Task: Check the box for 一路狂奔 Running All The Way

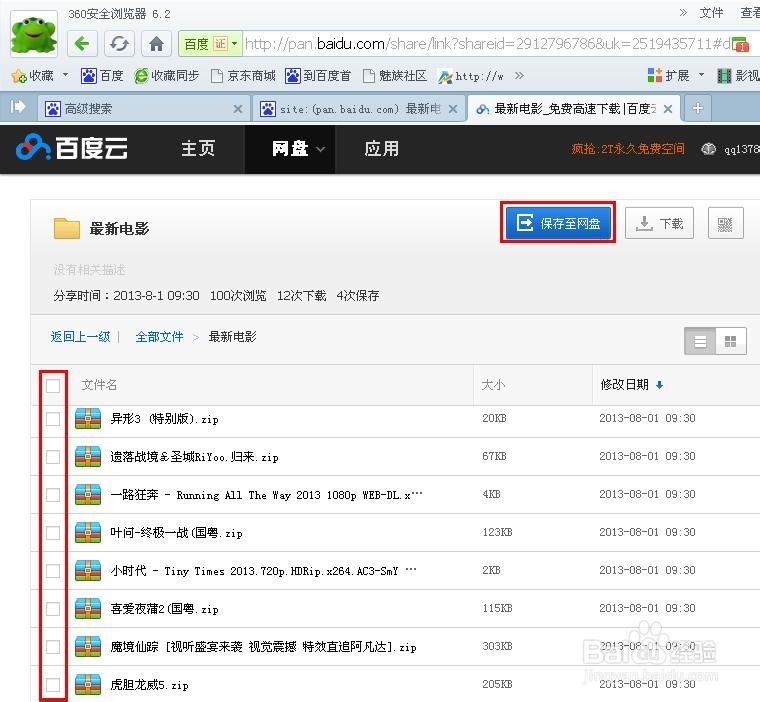Action: pyautogui.click(x=53, y=495)
